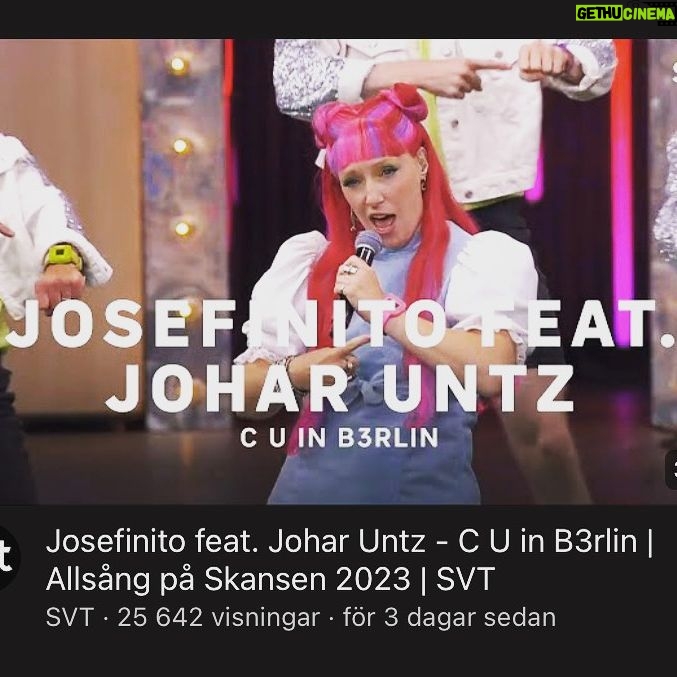The image size is (677, 677).
Task: Tap the singer's blue denim dress
Action: [x=376, y=432]
